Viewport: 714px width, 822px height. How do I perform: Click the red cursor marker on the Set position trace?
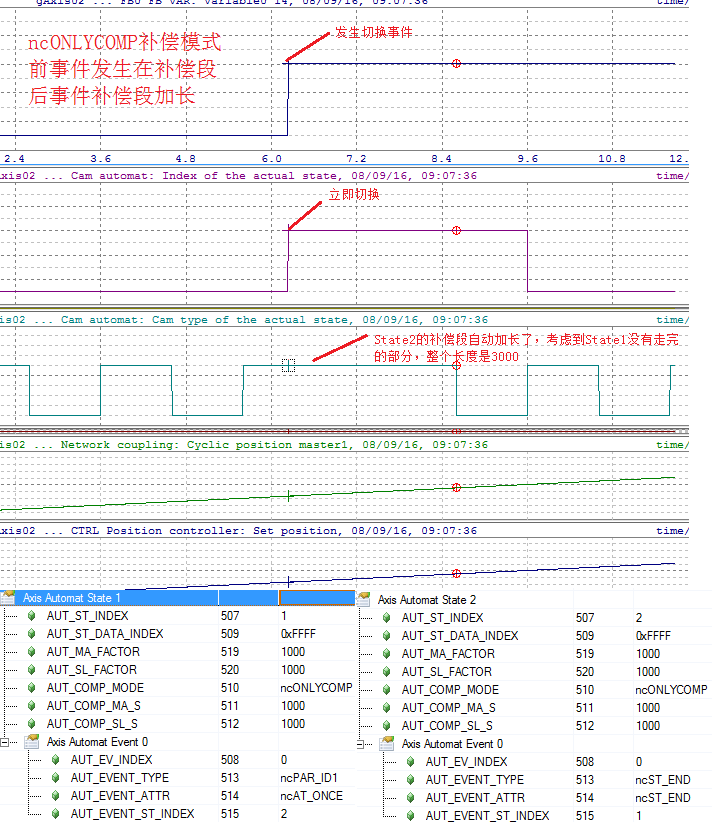(x=456, y=573)
